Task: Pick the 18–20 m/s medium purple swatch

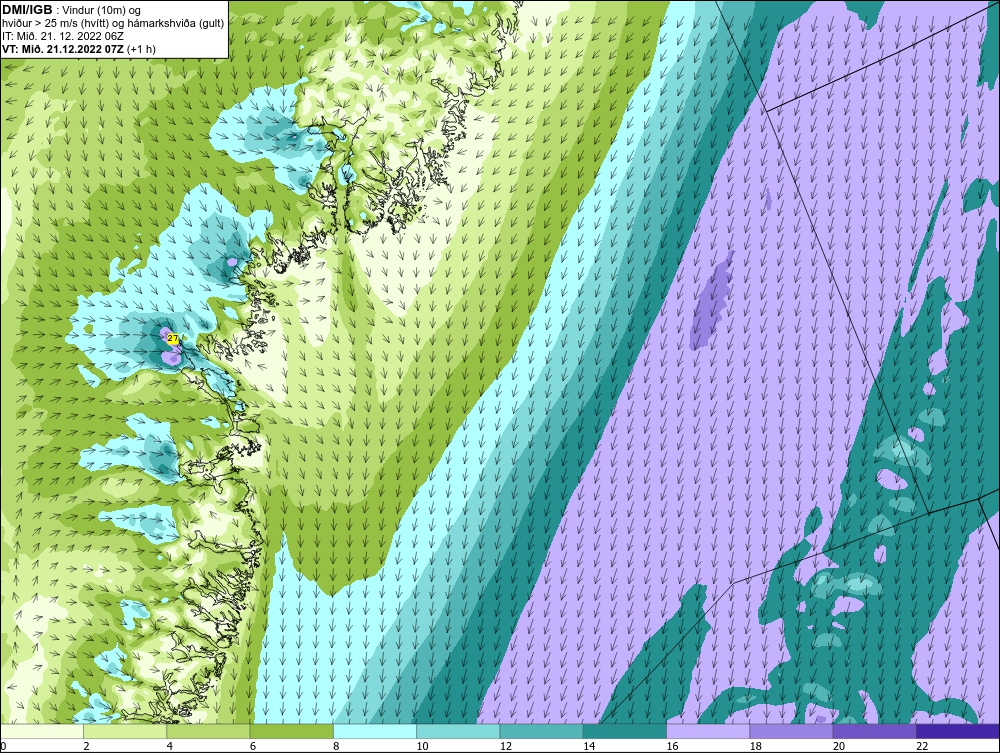Action: pyautogui.click(x=791, y=731)
